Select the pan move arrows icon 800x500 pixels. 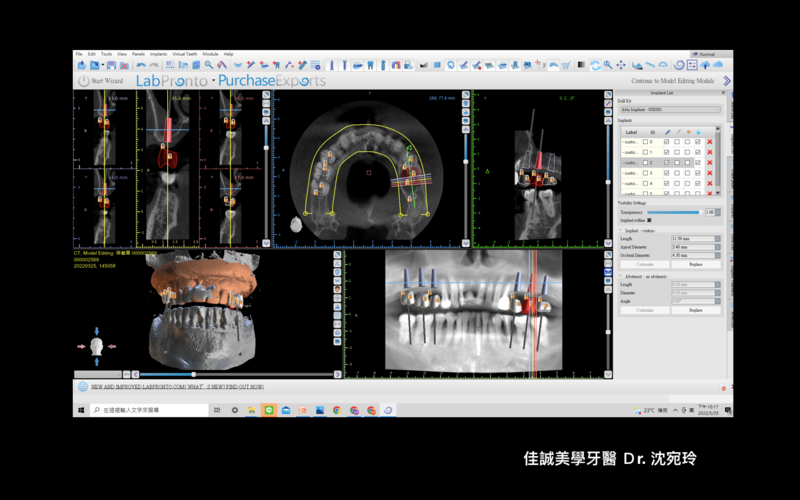[621, 65]
